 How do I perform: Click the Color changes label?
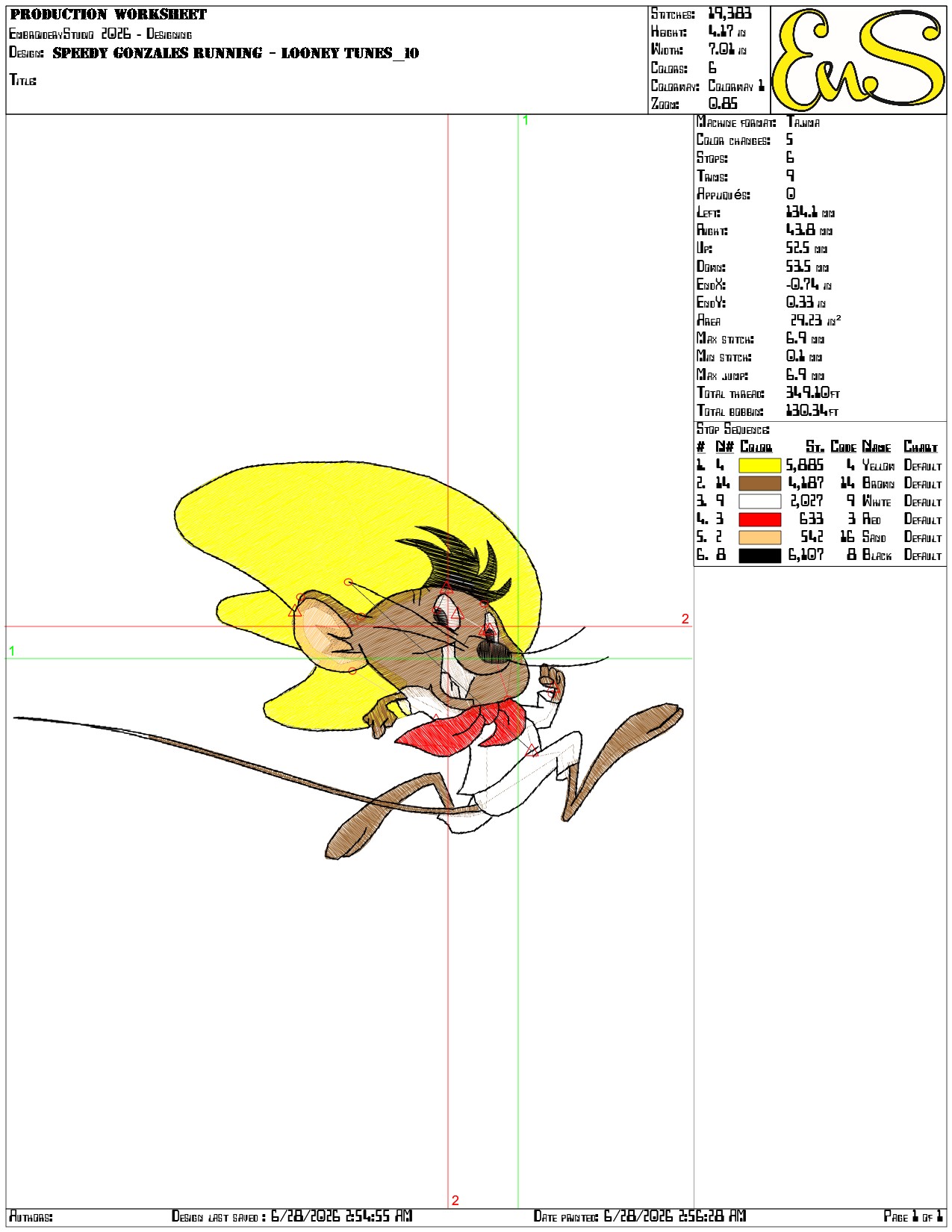tap(733, 140)
